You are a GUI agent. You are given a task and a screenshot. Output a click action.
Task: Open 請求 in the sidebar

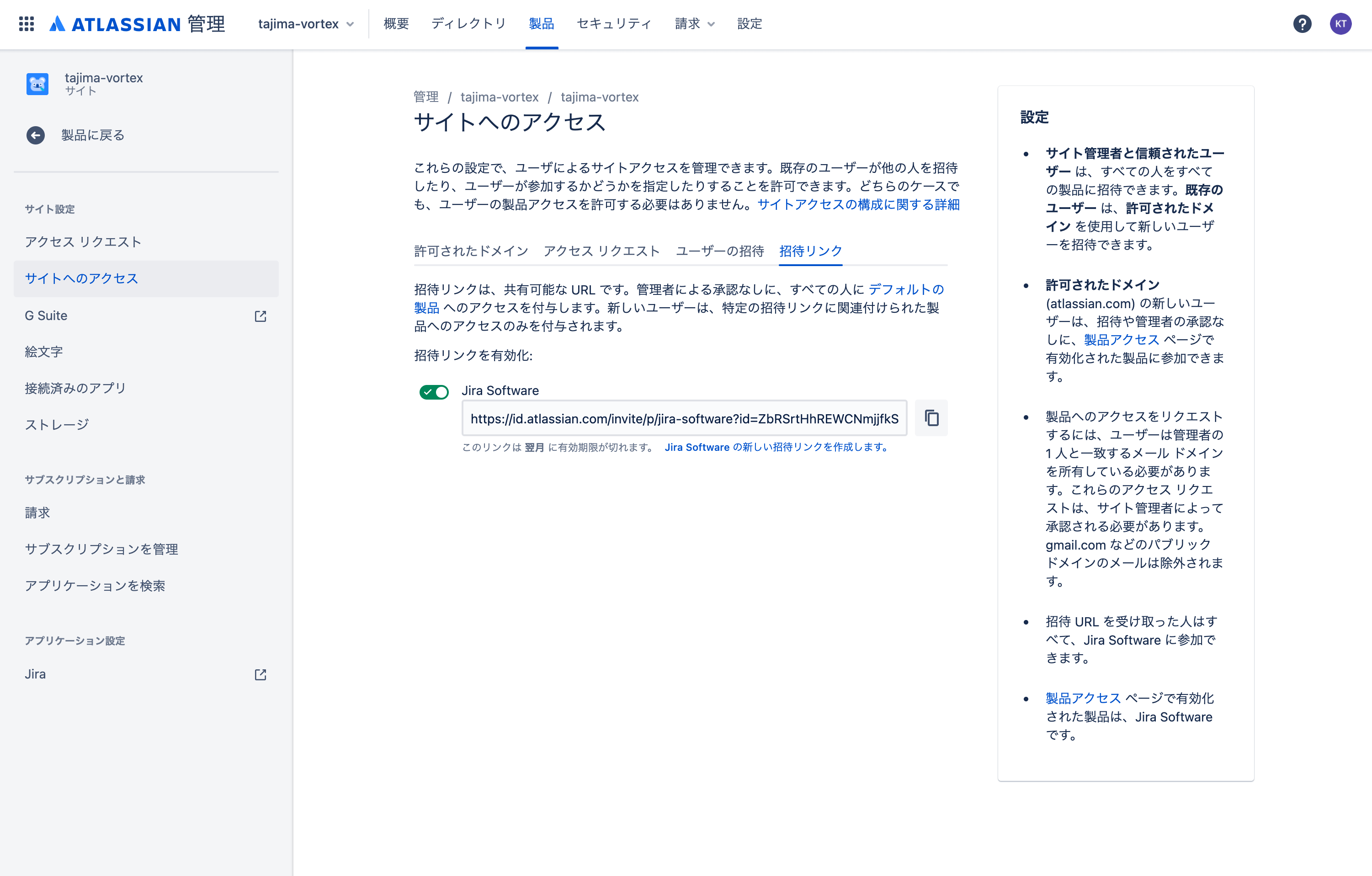point(146,513)
